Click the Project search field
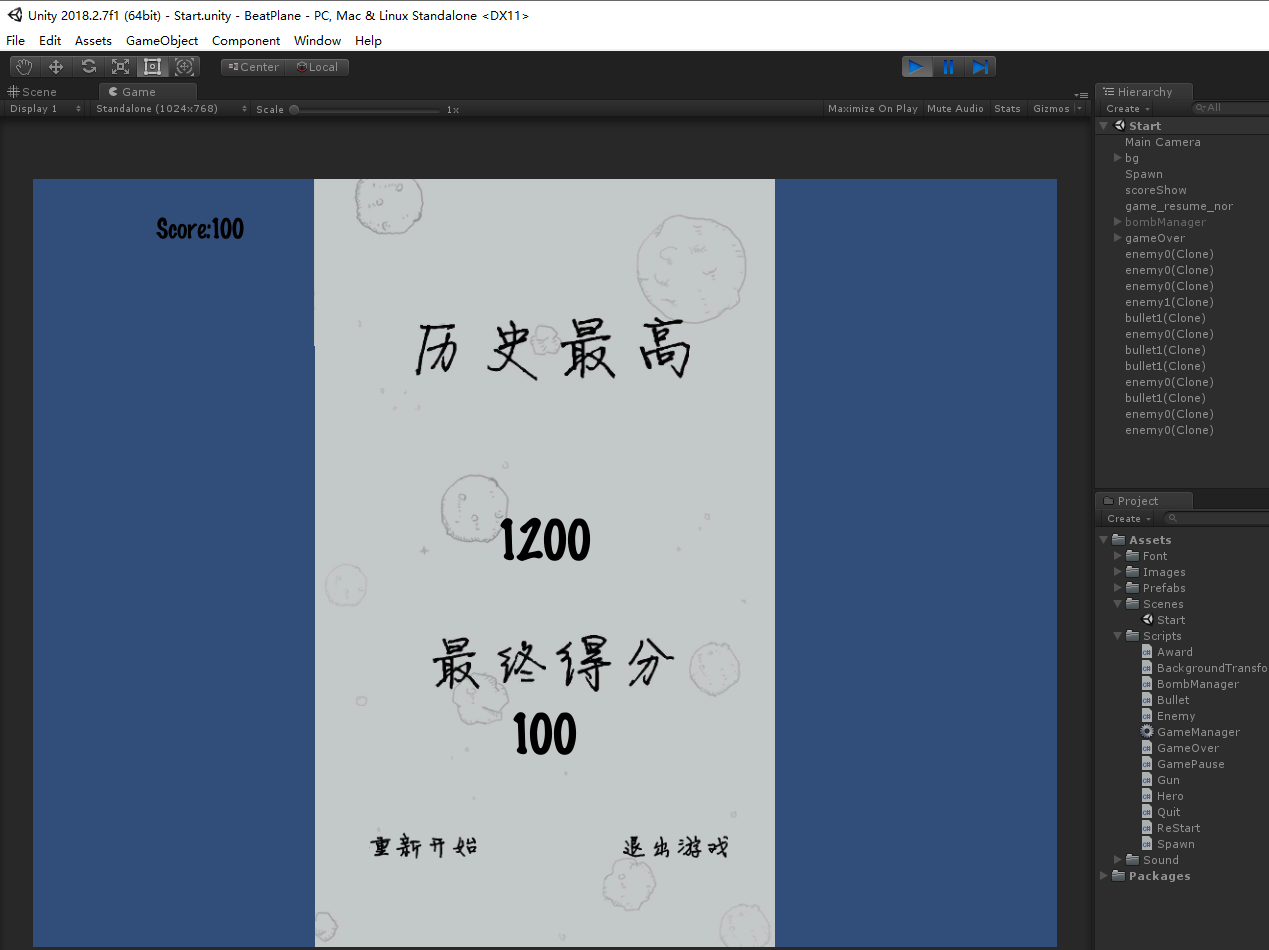Image resolution: width=1269 pixels, height=950 pixels. (1216, 519)
